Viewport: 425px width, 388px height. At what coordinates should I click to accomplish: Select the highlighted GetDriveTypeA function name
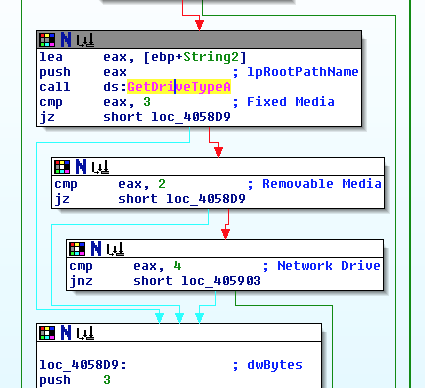(179, 87)
